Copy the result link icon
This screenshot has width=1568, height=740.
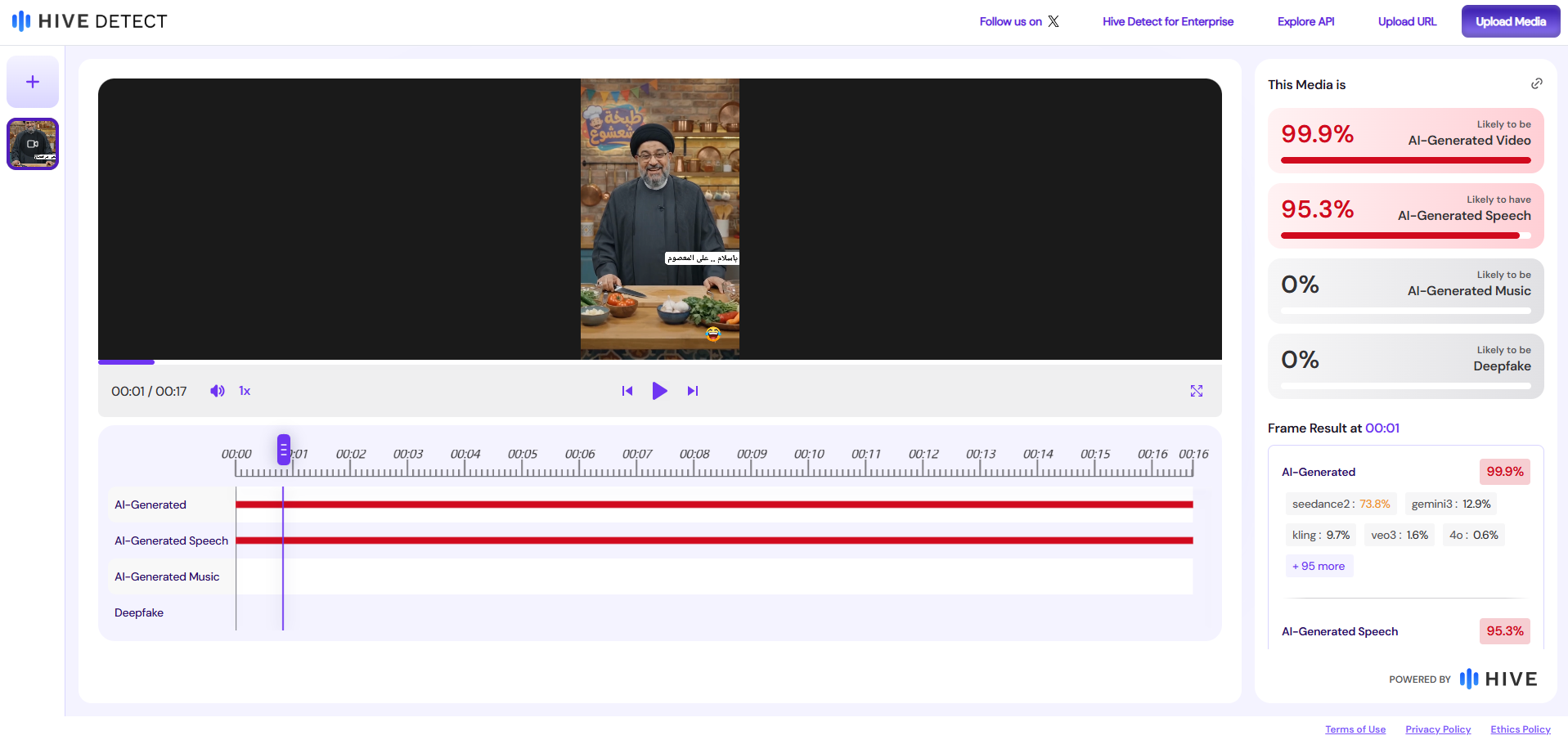(x=1537, y=83)
